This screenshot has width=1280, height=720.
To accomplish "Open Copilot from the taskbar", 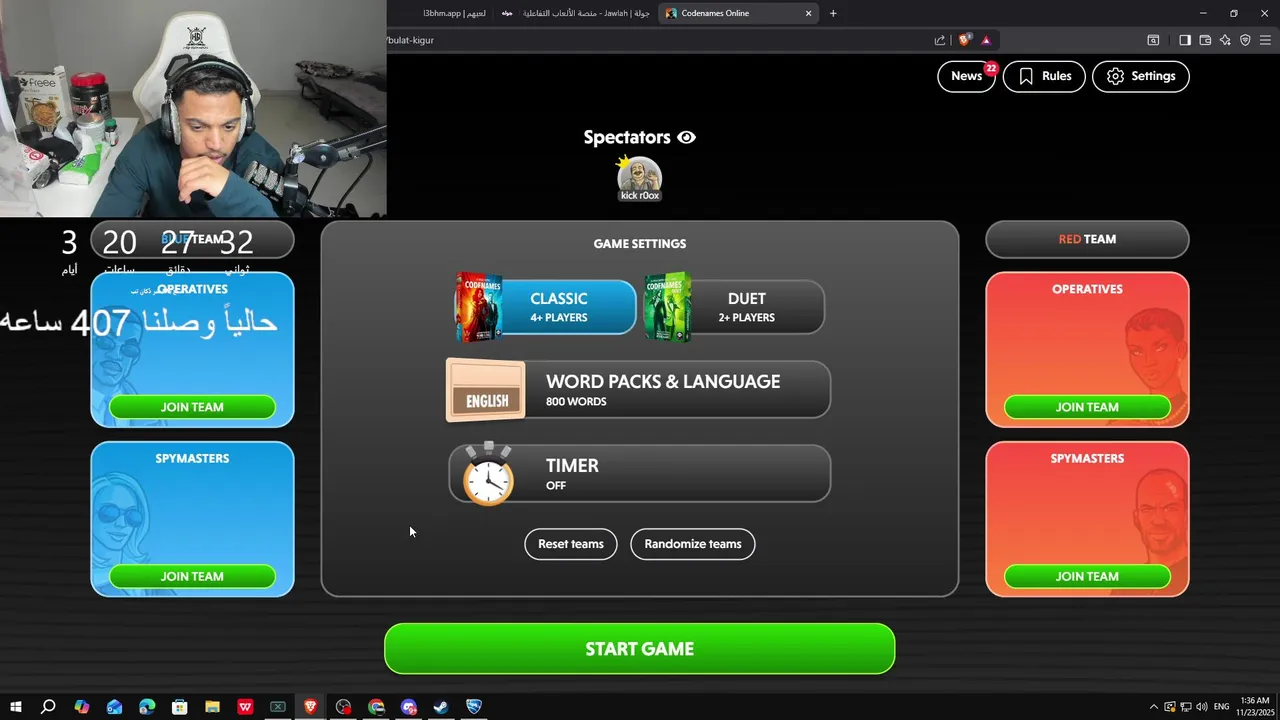I will click(82, 707).
